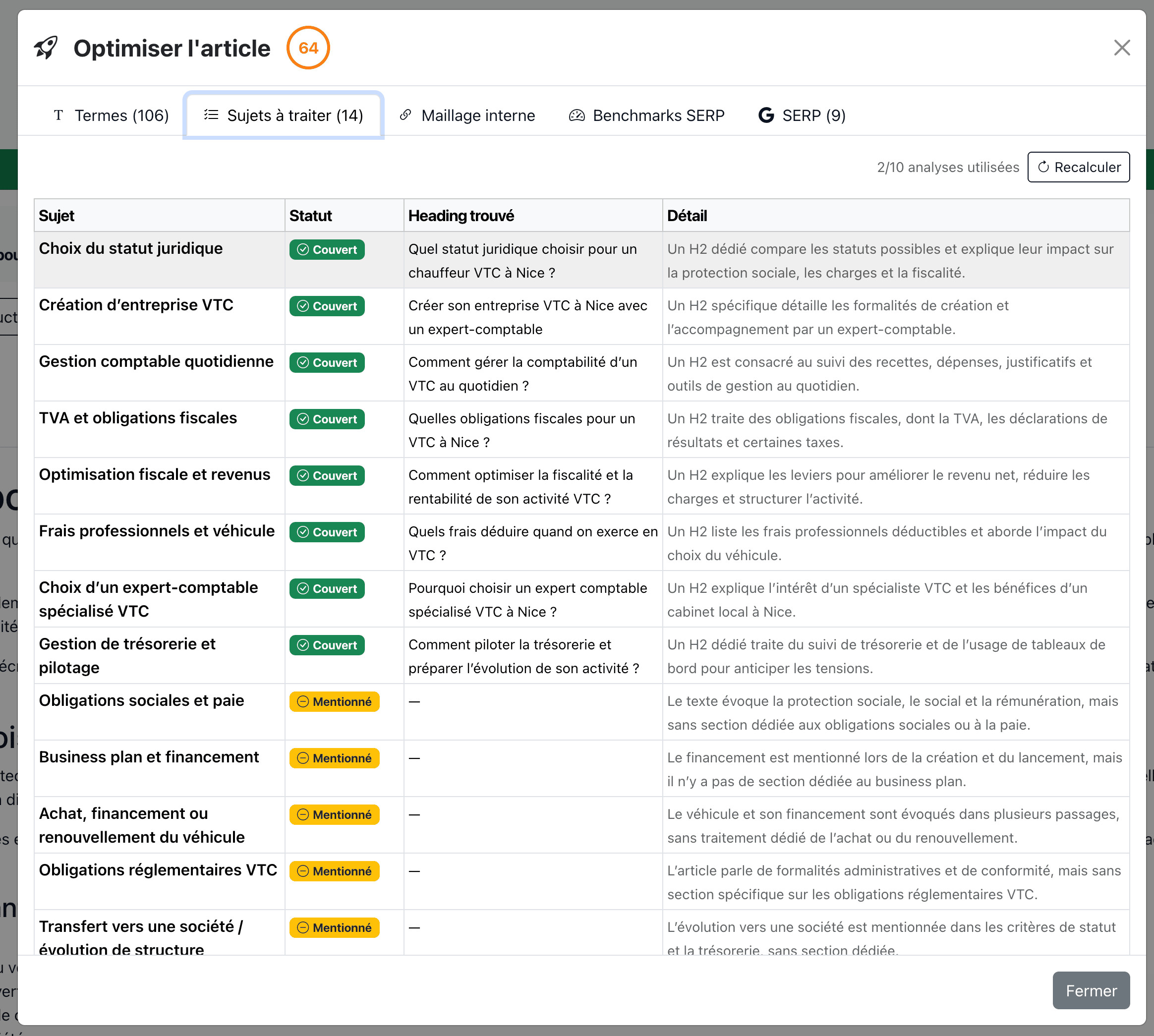Click the Couvert badge for Choix du statut juridique
The image size is (1154, 1036).
327,250
